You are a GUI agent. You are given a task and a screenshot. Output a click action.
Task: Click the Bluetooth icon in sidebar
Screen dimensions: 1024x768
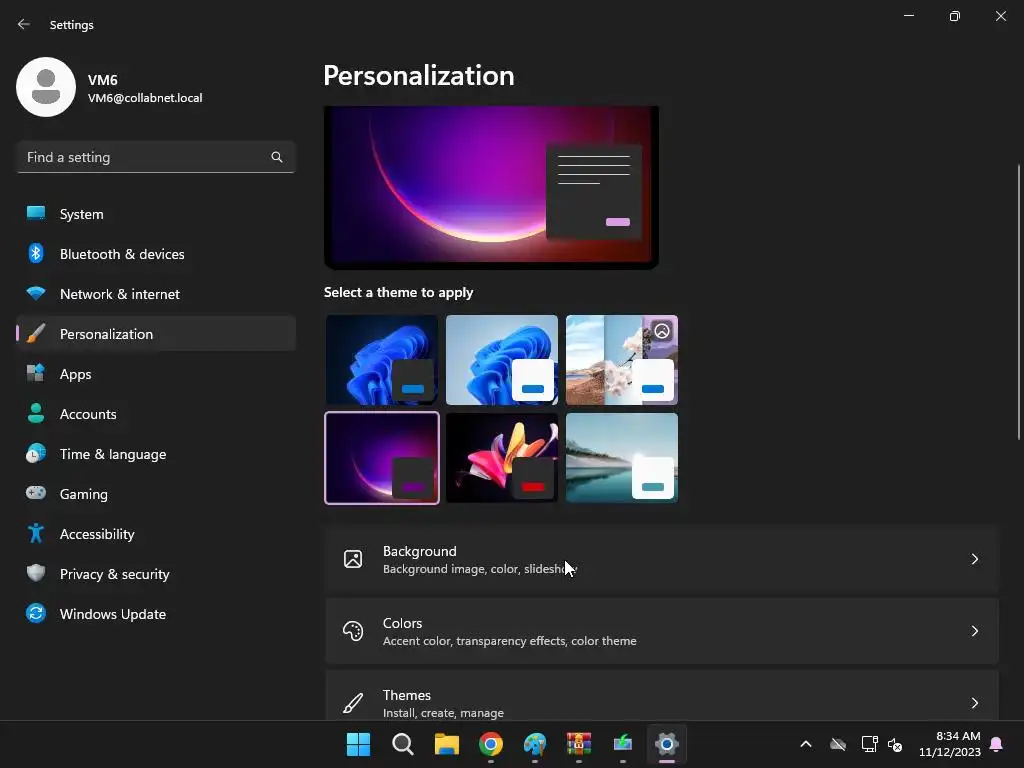coord(36,253)
